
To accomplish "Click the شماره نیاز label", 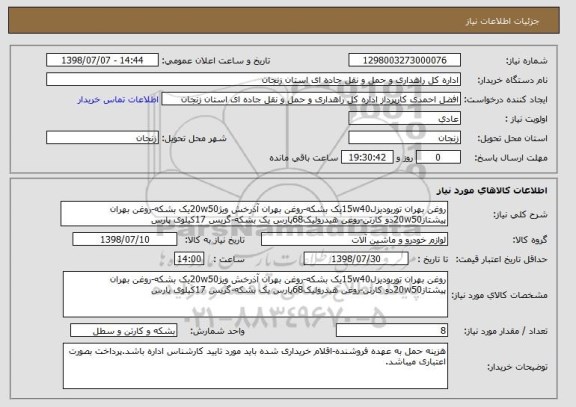I will pyautogui.click(x=527, y=61).
